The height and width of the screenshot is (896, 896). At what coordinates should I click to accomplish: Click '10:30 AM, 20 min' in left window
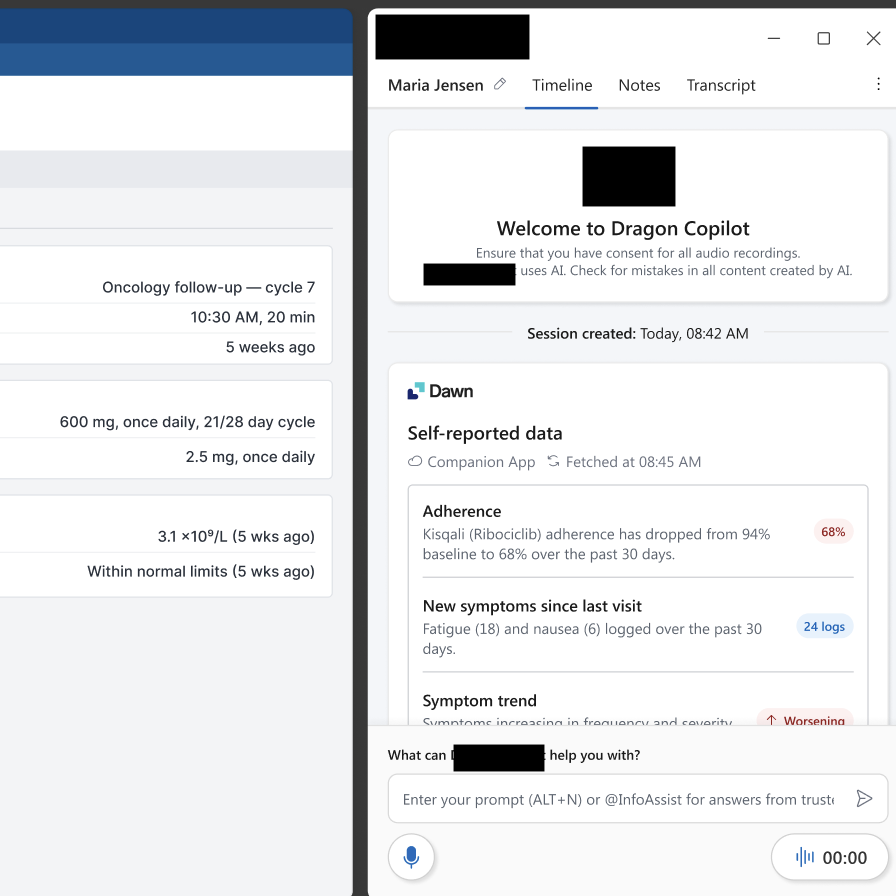tap(253, 317)
